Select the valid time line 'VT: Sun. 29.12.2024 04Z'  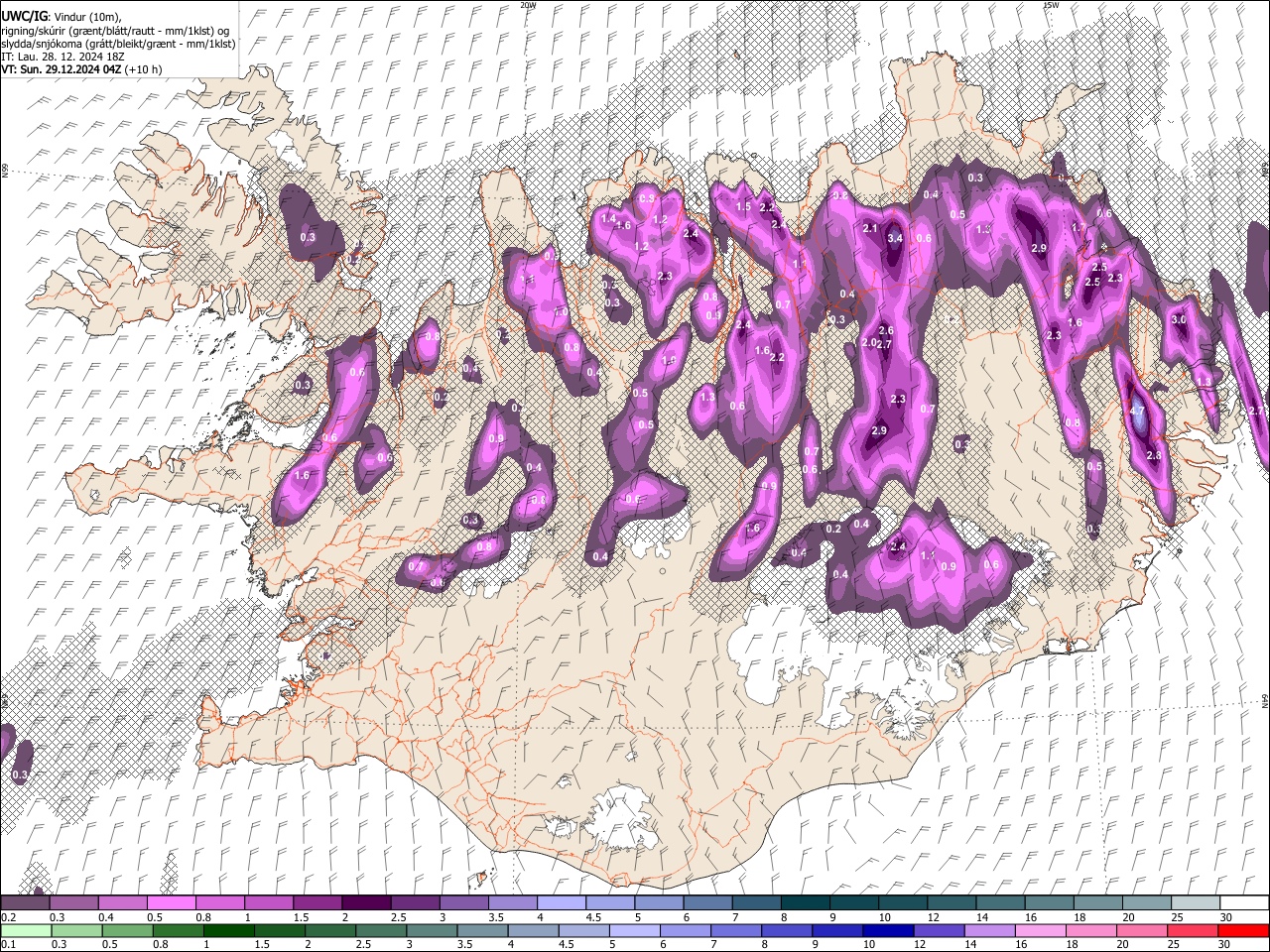pyautogui.click(x=63, y=69)
